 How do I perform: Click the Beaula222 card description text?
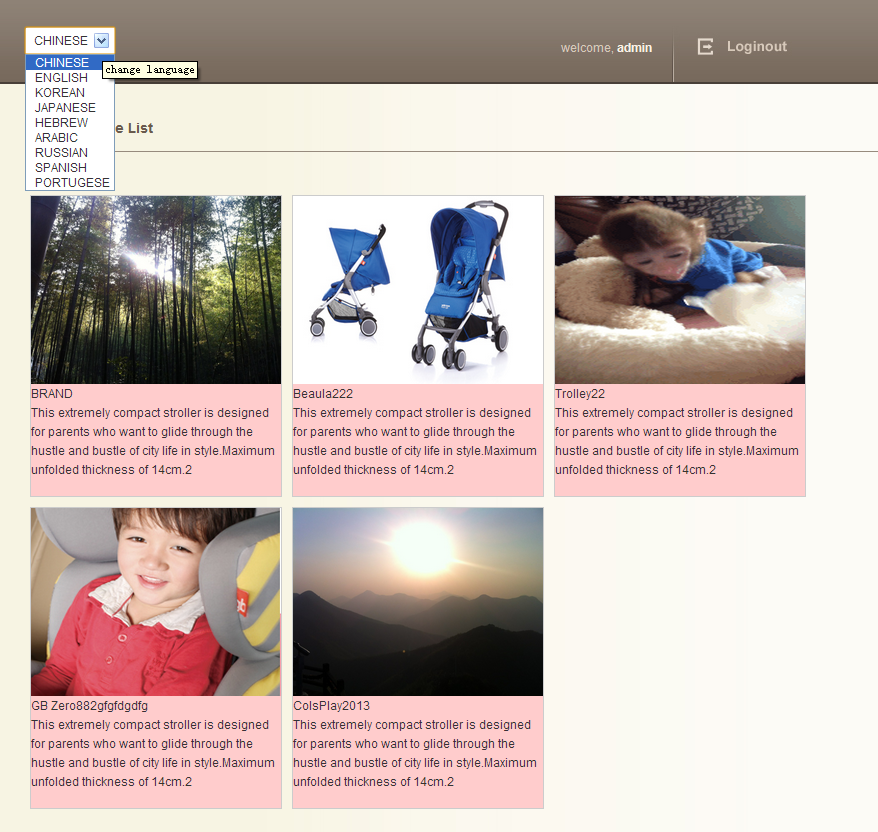[x=415, y=441]
